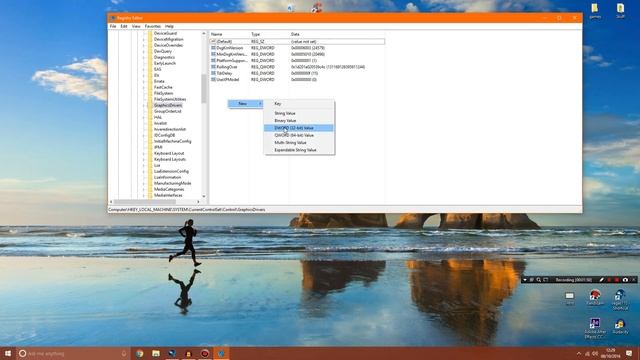Click the recorder camera snapshot icon
The width and height of the screenshot is (640, 360).
tap(625, 280)
